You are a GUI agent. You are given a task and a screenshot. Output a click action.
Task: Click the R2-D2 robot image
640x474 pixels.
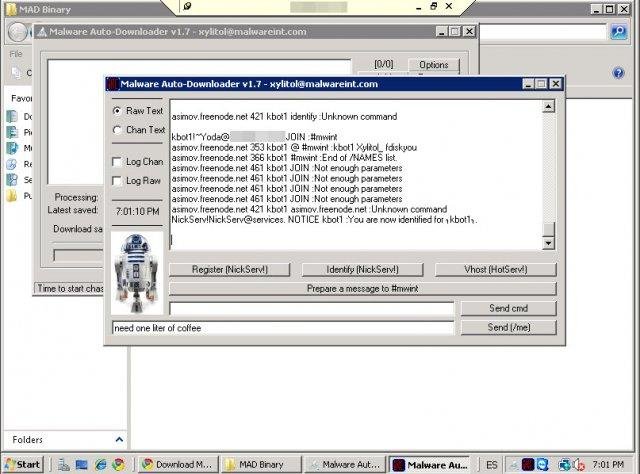(x=137, y=273)
